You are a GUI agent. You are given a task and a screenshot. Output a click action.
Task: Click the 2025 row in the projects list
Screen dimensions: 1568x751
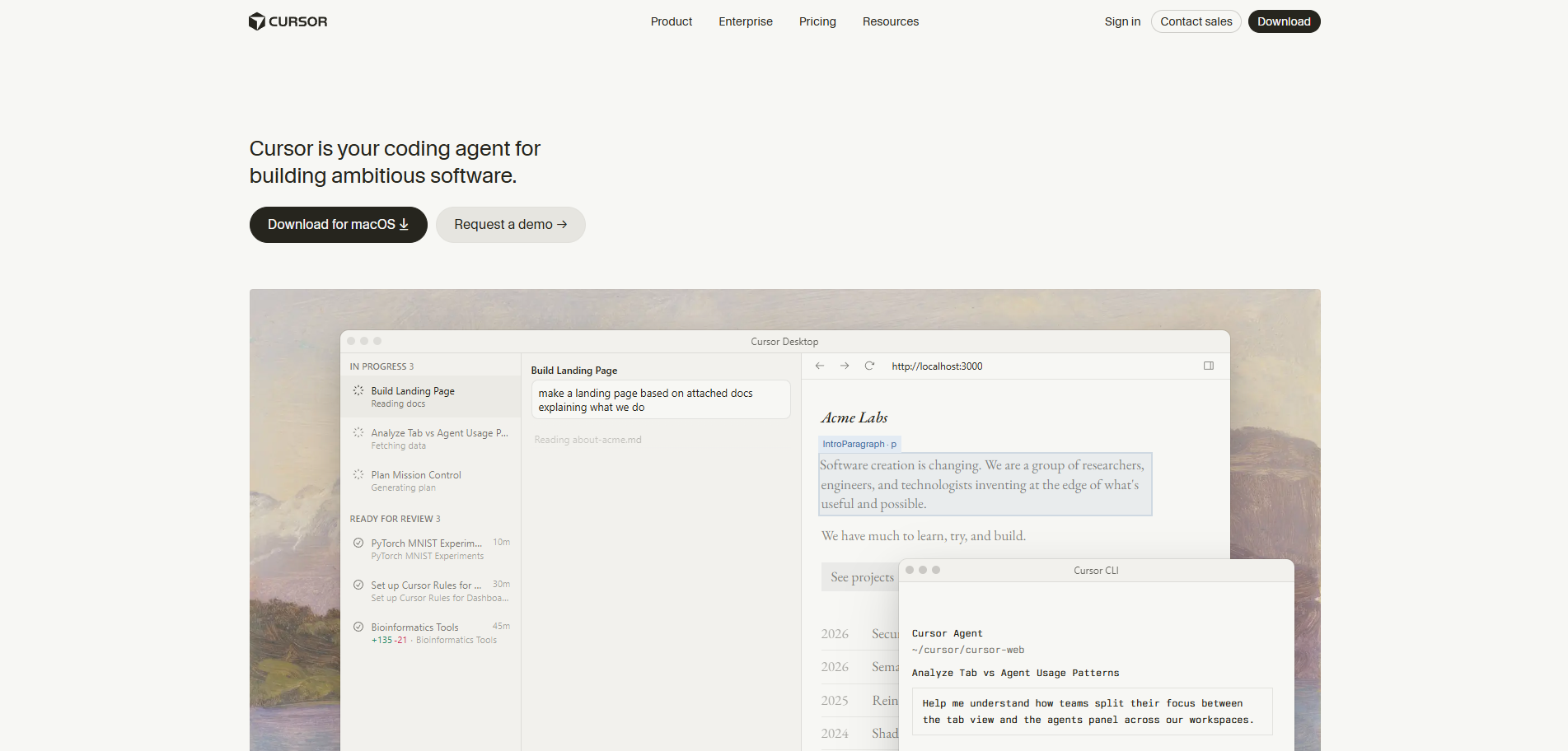[x=859, y=700]
